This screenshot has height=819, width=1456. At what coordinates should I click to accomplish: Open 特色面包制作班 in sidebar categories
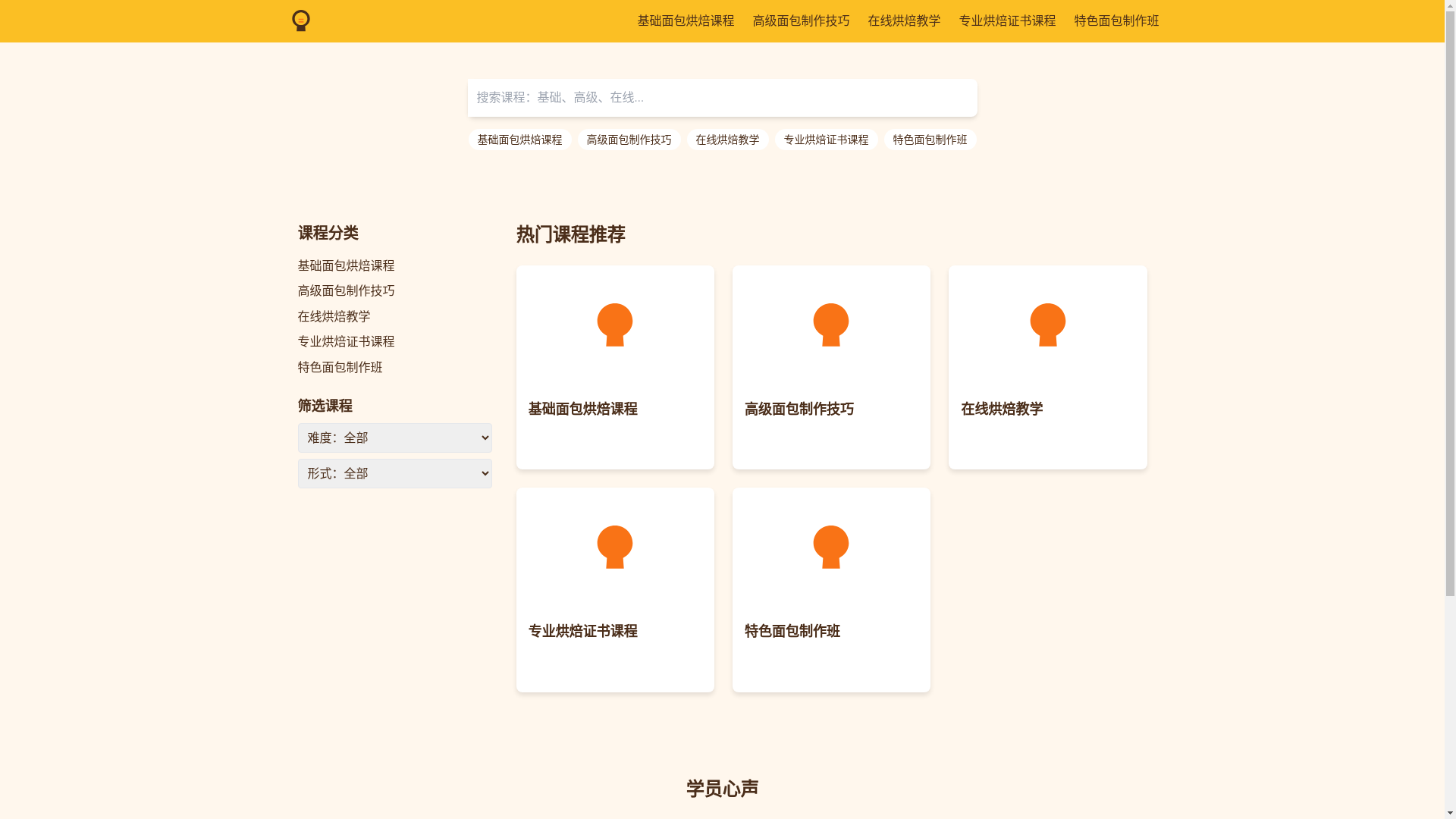tap(340, 367)
